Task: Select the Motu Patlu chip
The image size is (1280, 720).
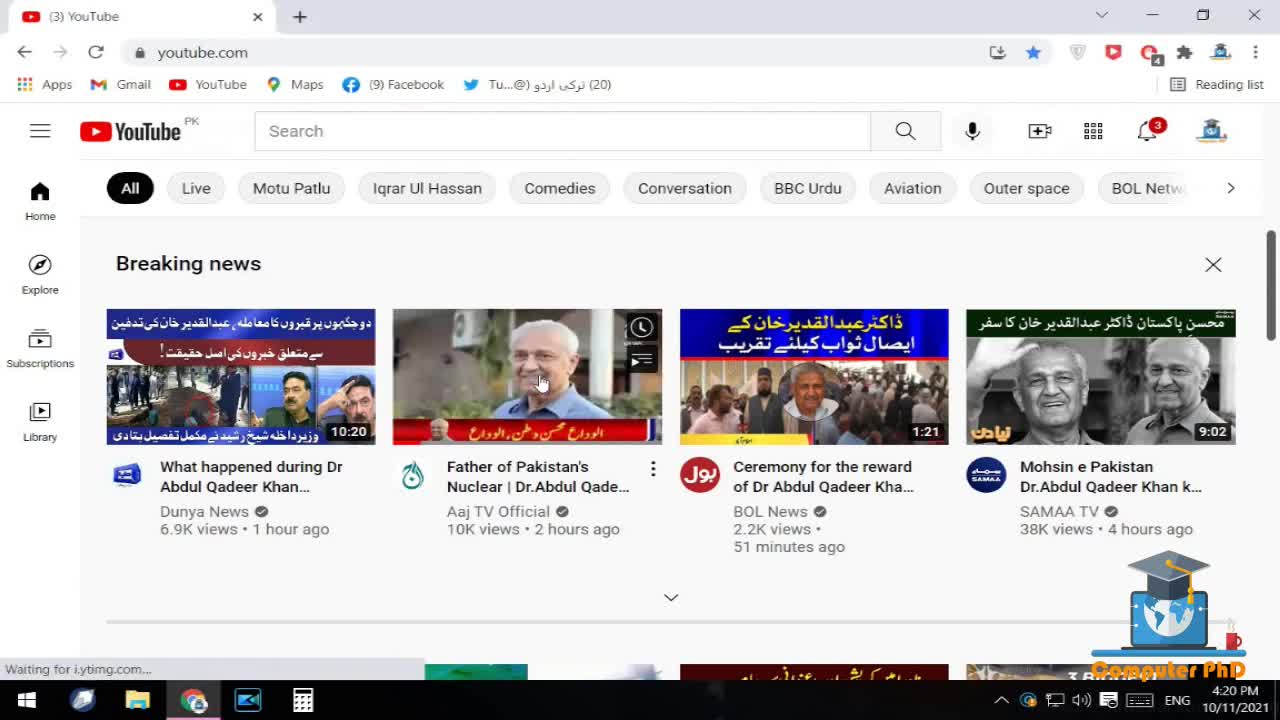Action: pos(291,188)
